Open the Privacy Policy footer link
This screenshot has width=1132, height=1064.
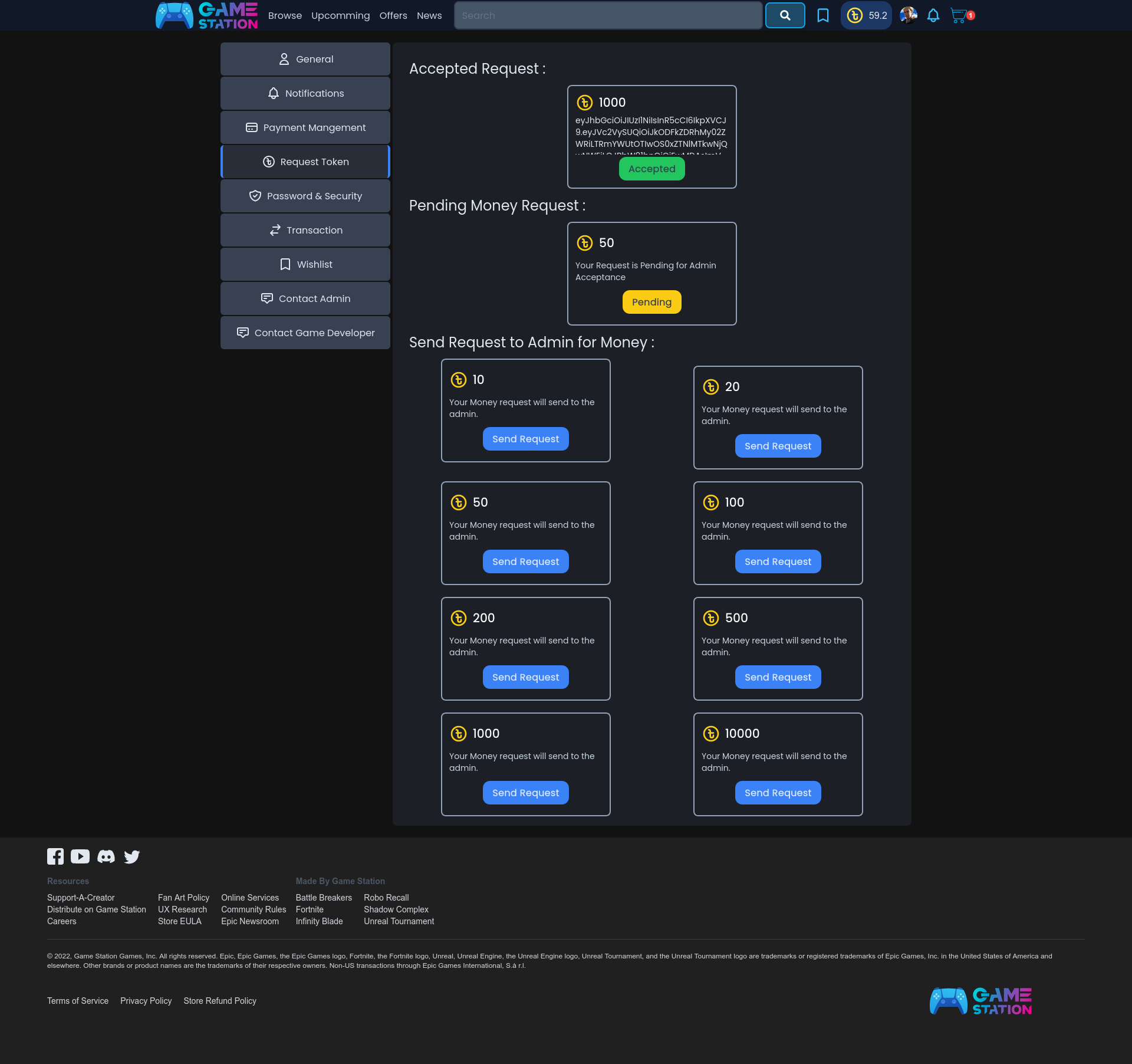point(146,1001)
